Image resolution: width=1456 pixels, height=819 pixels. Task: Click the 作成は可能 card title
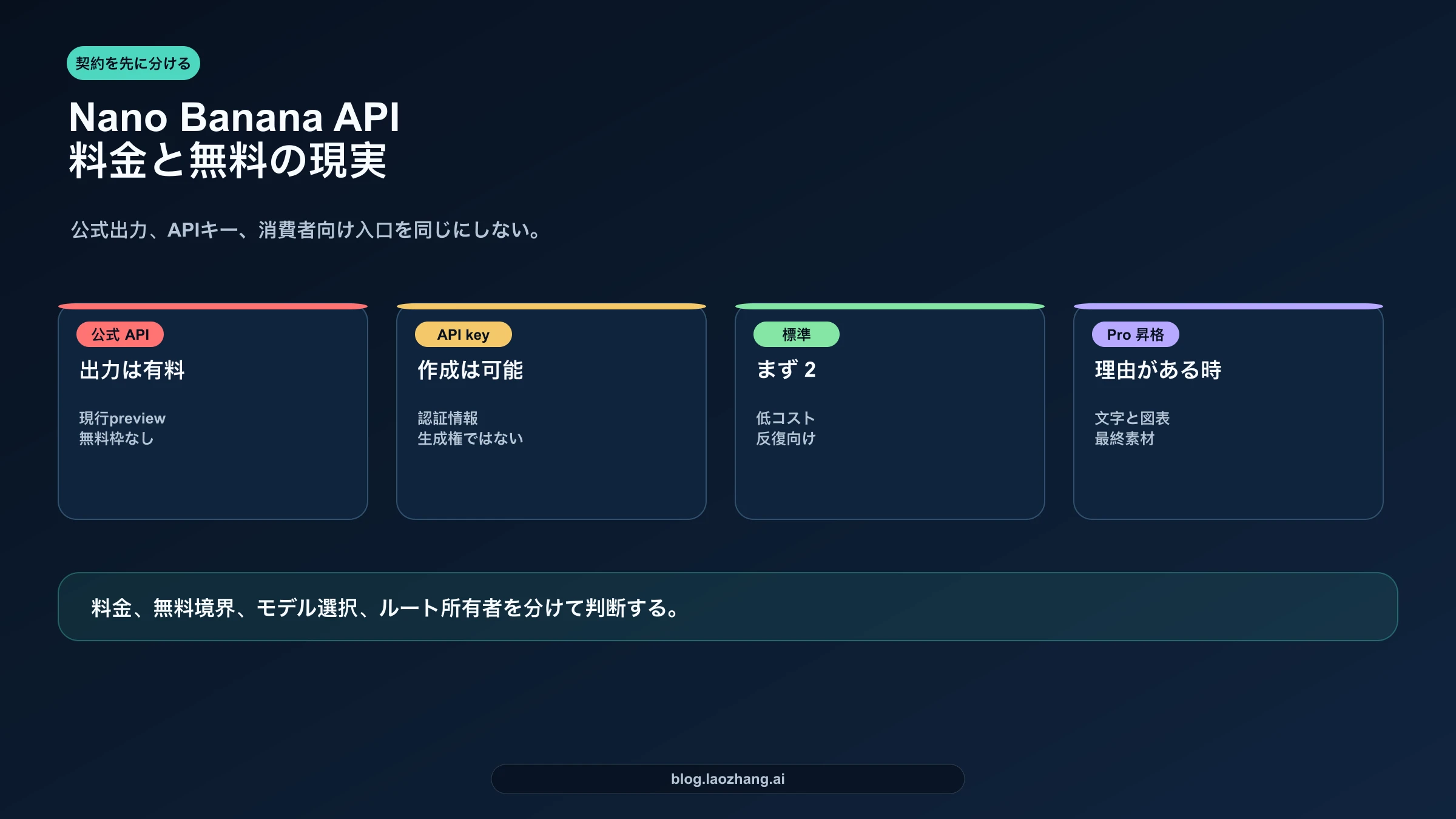pos(470,369)
